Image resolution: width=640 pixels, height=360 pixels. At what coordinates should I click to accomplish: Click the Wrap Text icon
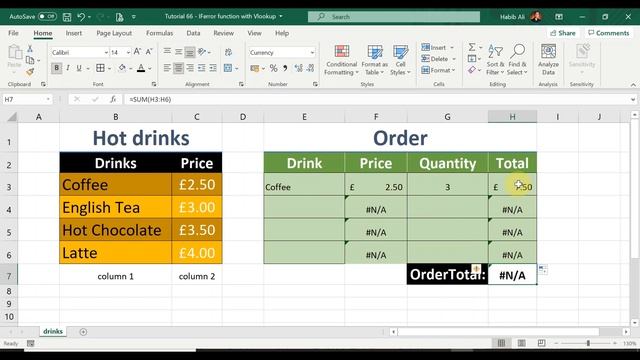[x=228, y=52]
